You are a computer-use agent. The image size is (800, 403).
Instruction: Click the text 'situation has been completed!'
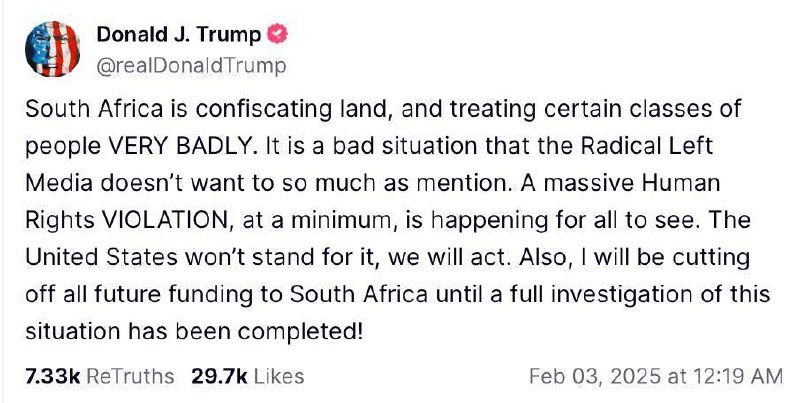(x=194, y=332)
